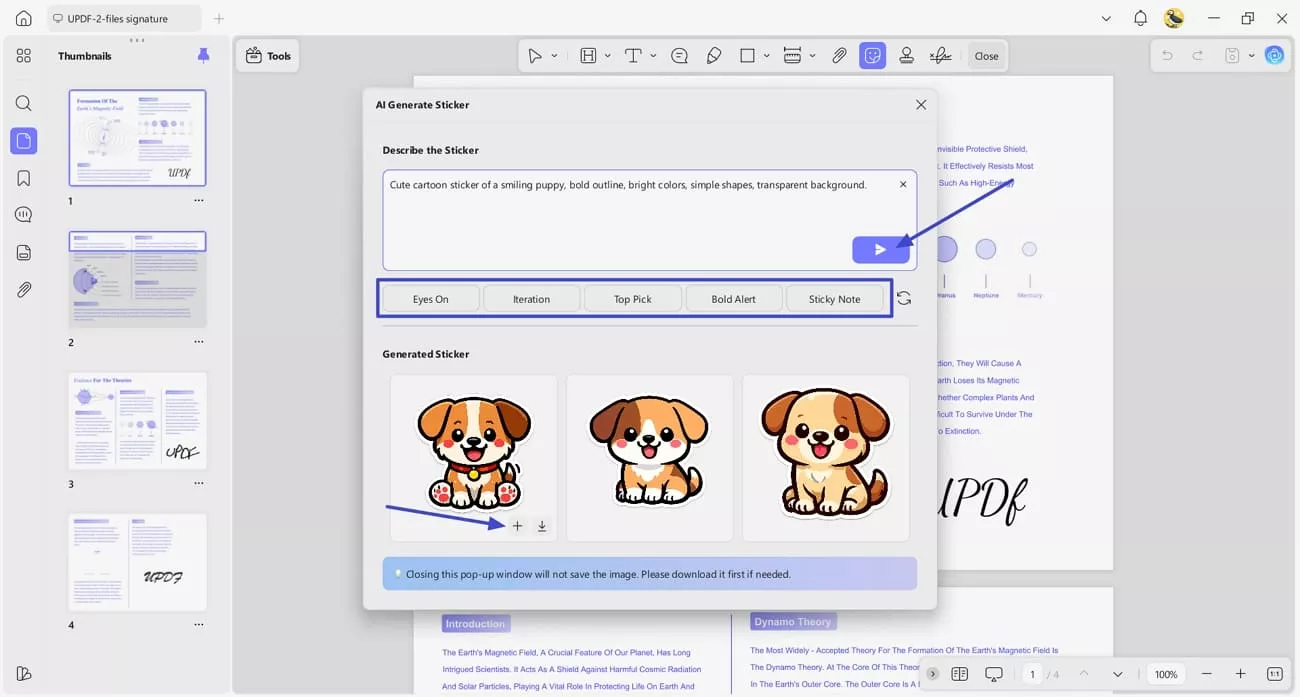Image resolution: width=1300 pixels, height=697 pixels.
Task: Open the user avatar profile
Action: 1174,18
